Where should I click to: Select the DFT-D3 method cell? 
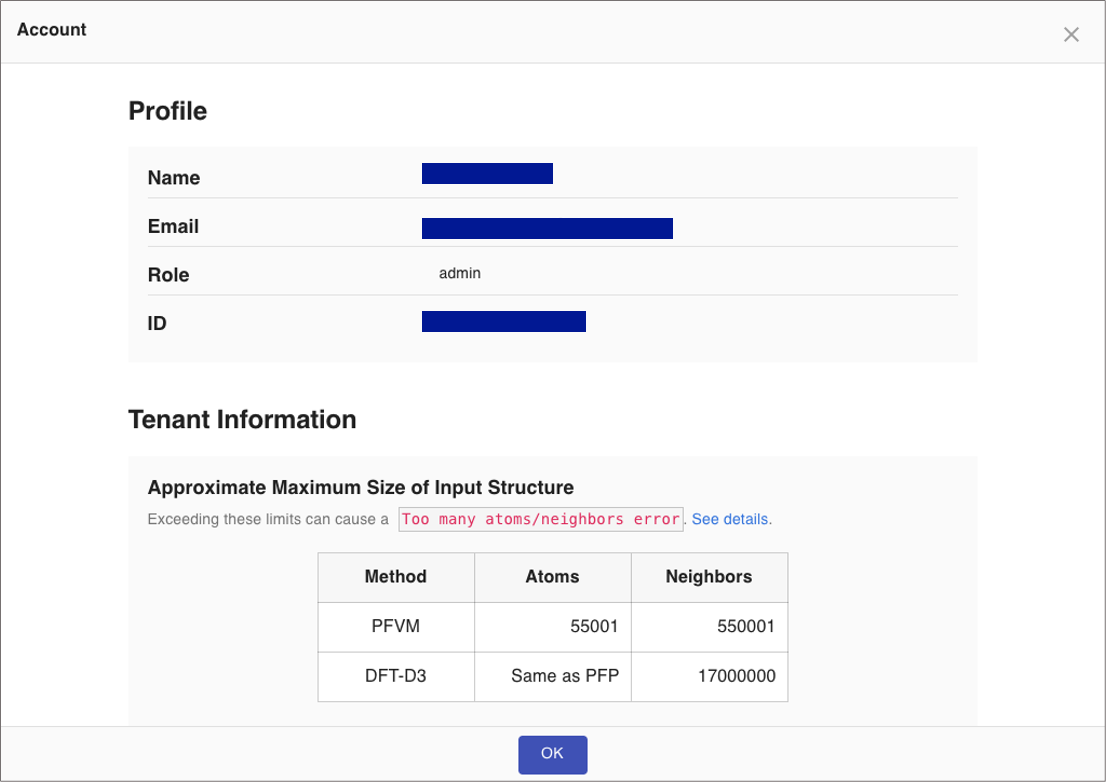coord(396,676)
